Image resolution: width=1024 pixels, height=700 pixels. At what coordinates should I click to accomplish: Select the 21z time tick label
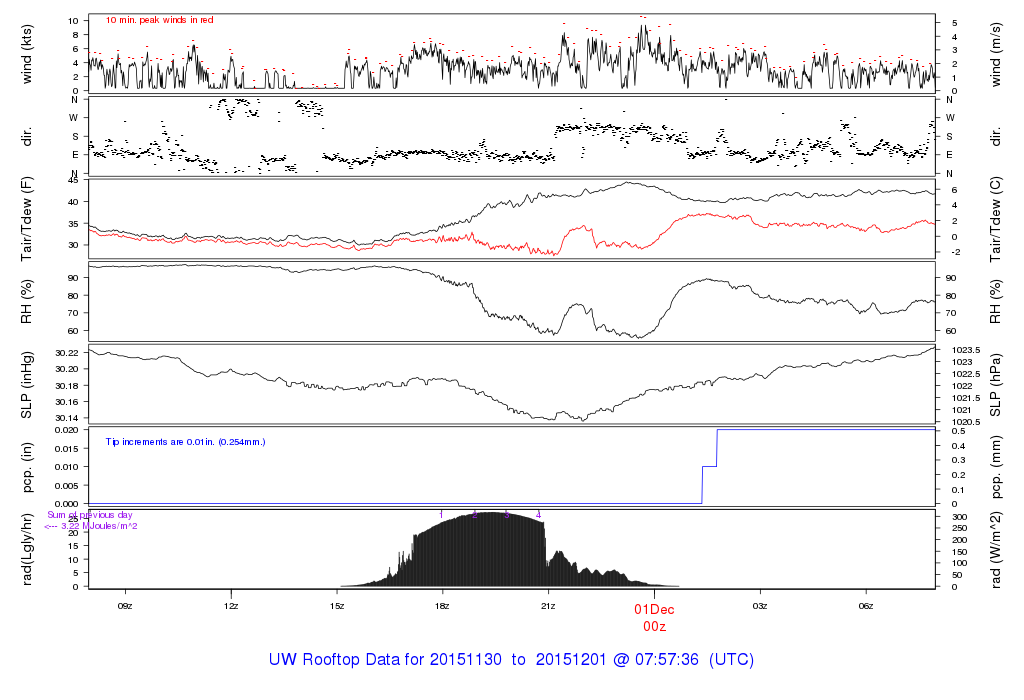548,605
